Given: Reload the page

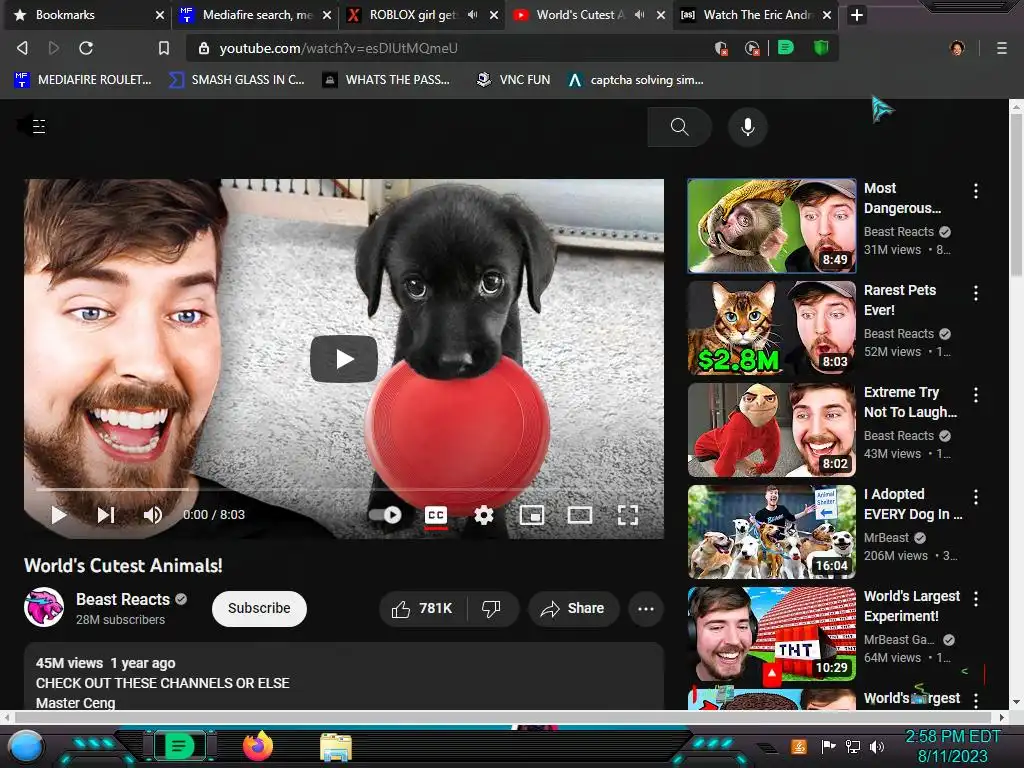Looking at the screenshot, I should coord(86,48).
